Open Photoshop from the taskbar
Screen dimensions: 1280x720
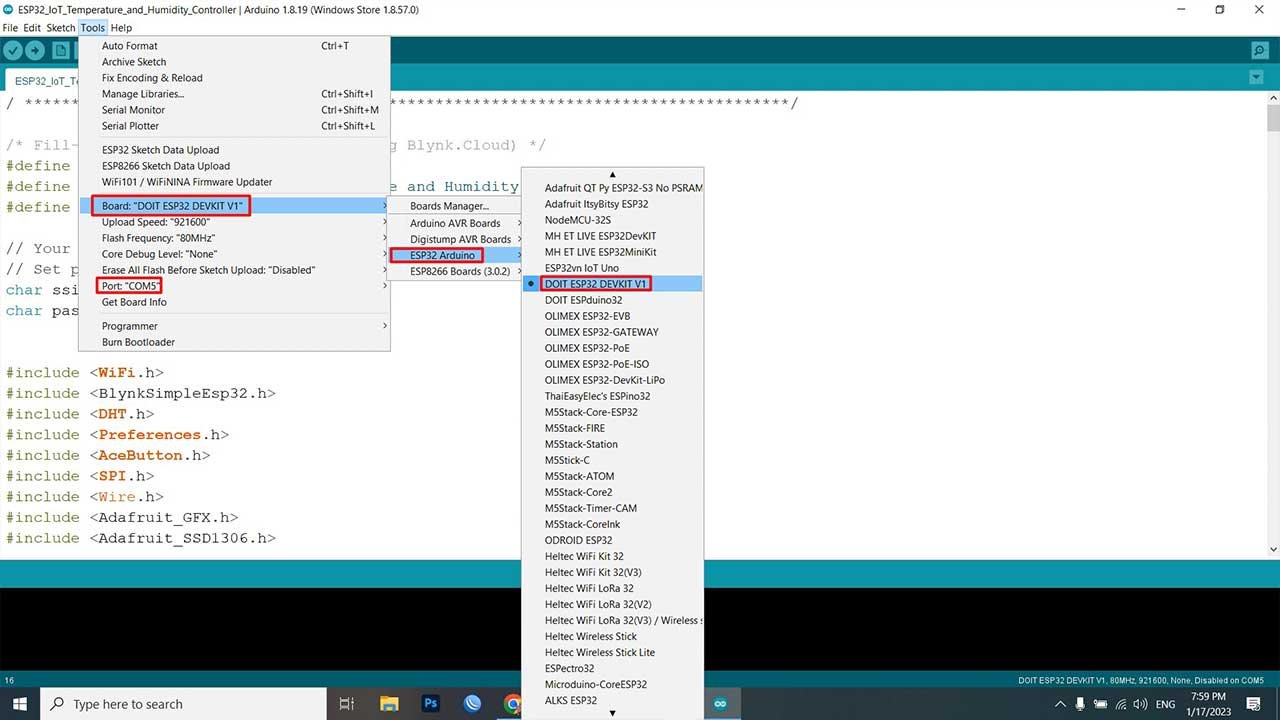pyautogui.click(x=431, y=704)
